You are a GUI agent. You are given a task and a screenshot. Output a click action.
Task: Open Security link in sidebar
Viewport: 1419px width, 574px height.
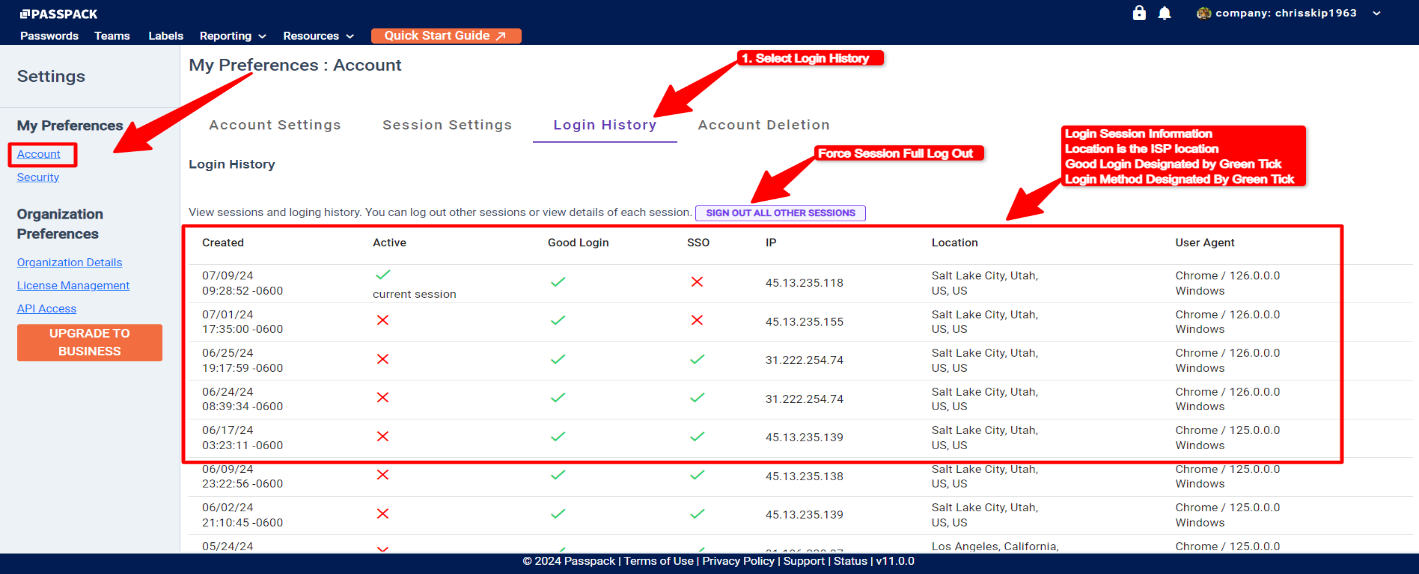38,177
